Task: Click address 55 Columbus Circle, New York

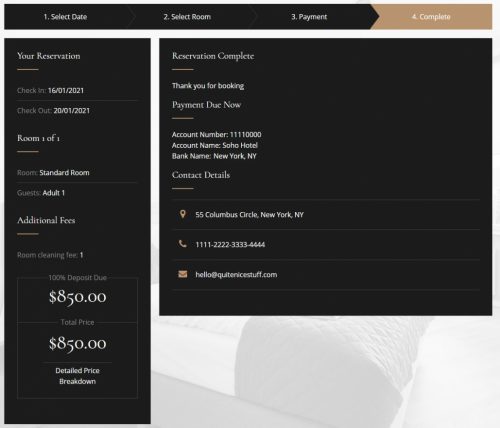Action: pos(249,215)
